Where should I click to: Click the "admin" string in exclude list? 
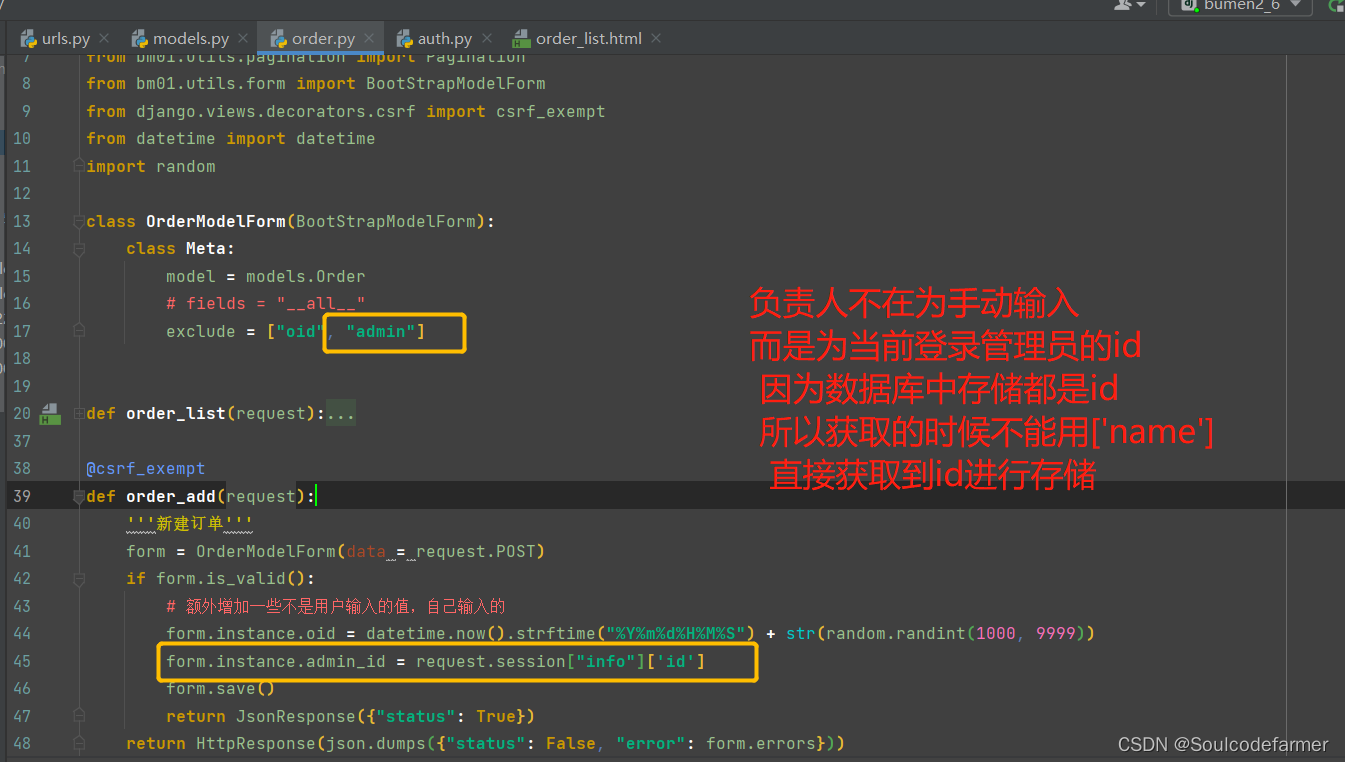pos(381,331)
